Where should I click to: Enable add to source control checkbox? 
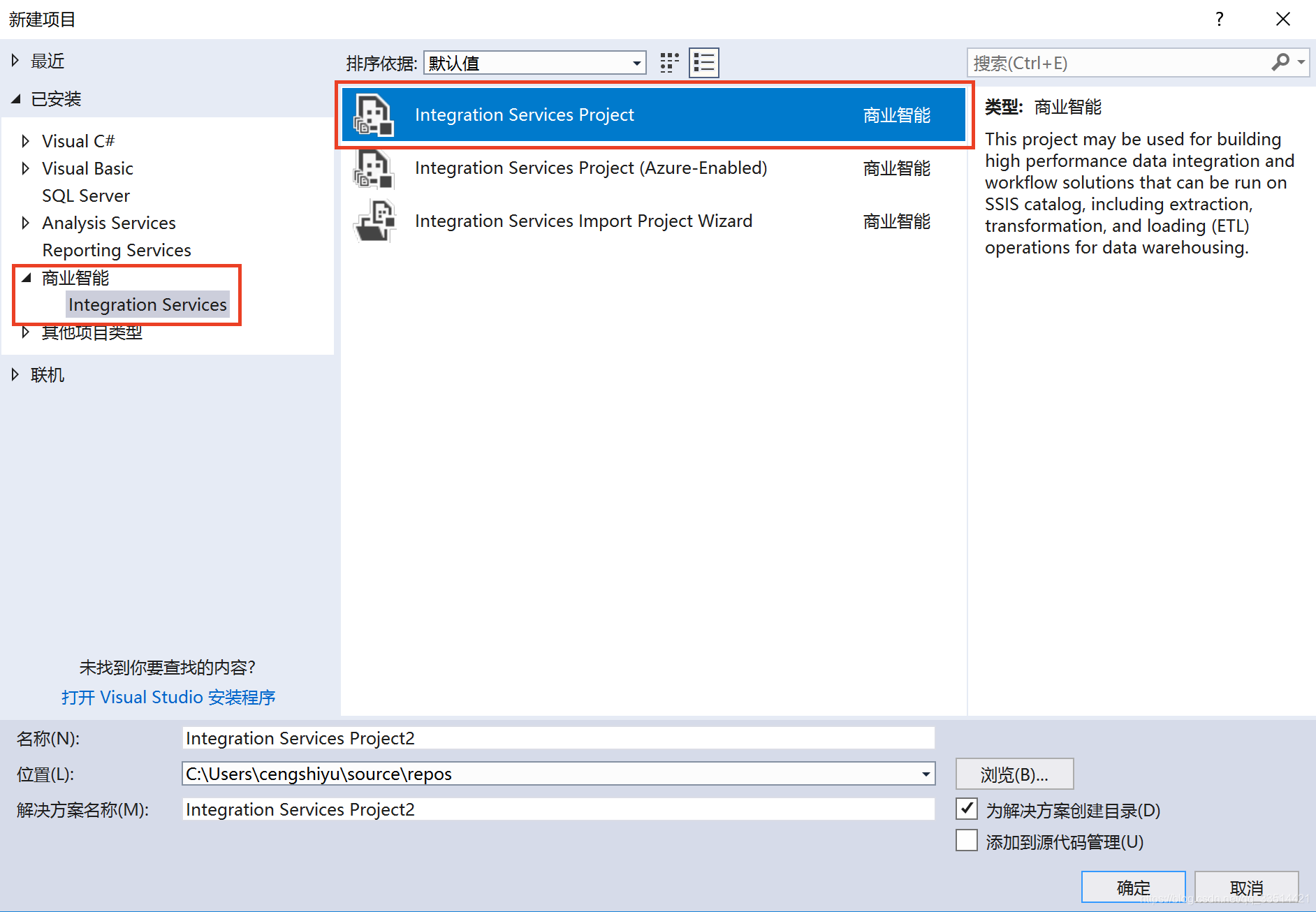pos(967,840)
